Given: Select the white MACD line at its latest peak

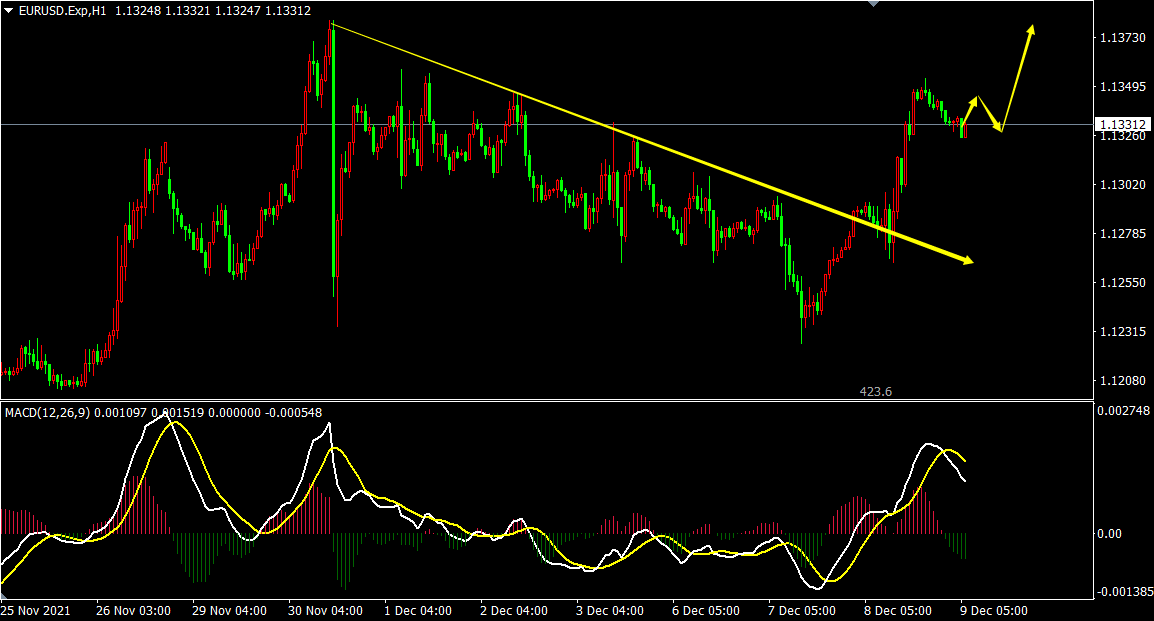Looking at the screenshot, I should (930, 443).
